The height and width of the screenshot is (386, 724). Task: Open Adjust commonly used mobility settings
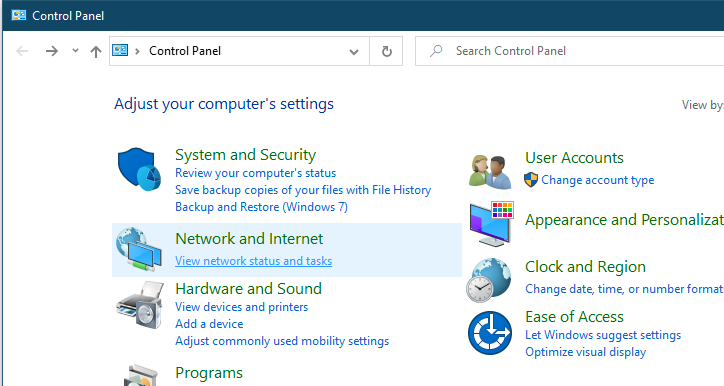pos(282,341)
